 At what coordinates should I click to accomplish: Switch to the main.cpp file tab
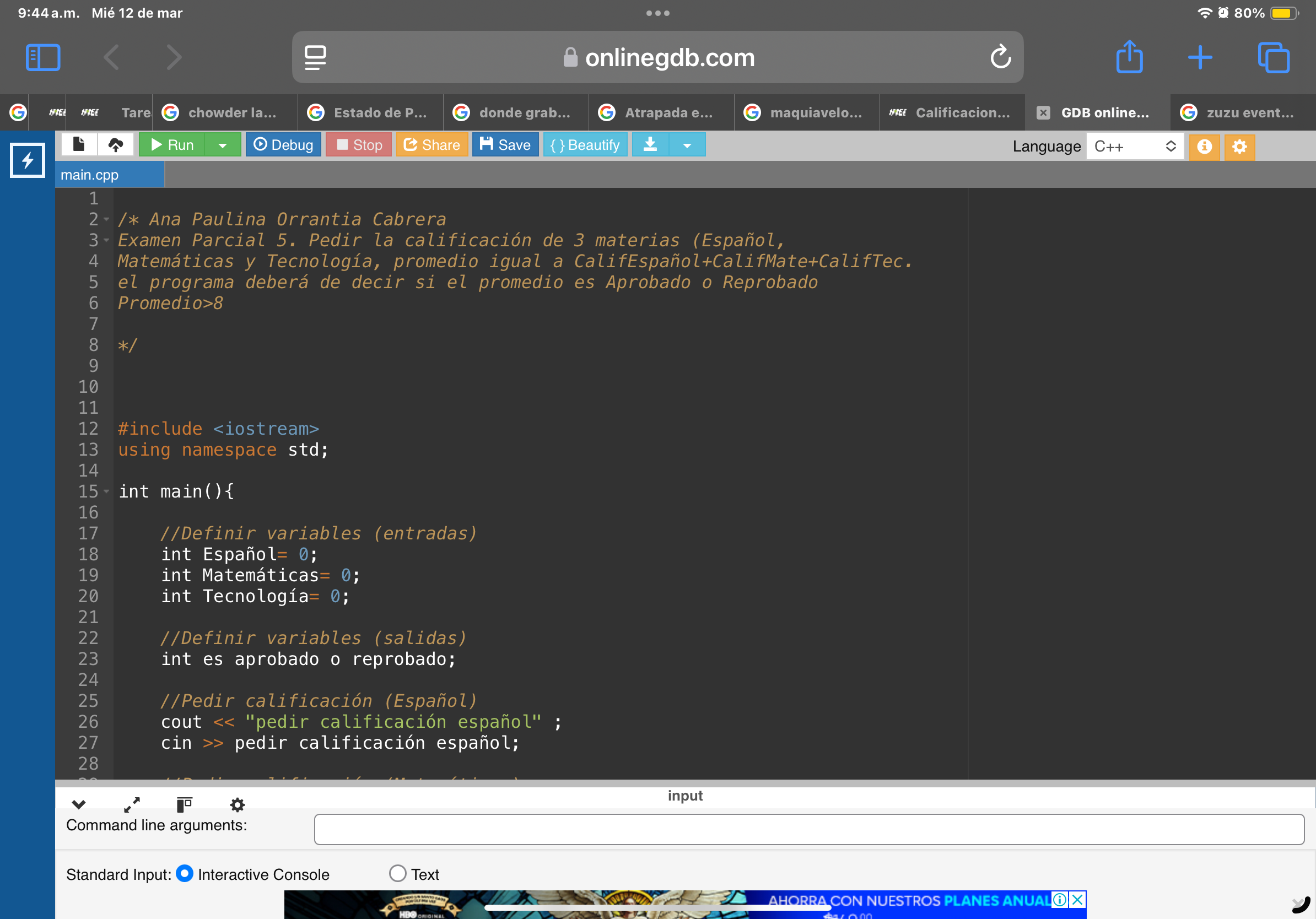point(90,175)
